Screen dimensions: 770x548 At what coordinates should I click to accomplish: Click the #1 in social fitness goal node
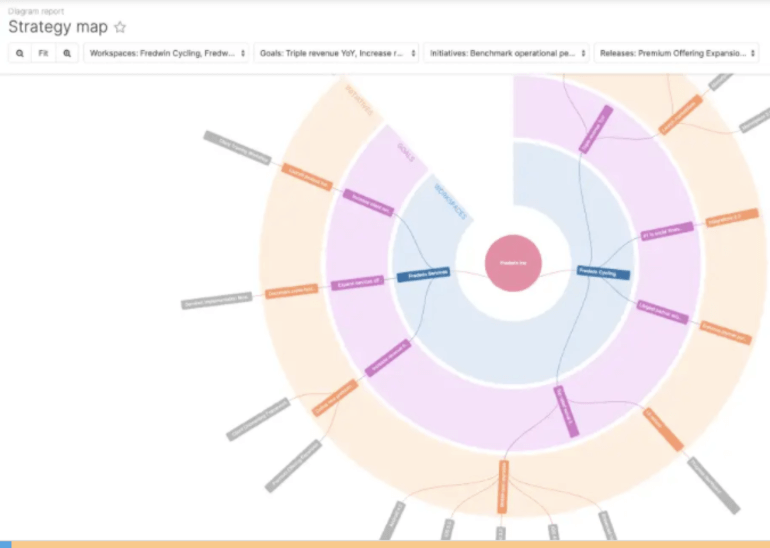(667, 231)
